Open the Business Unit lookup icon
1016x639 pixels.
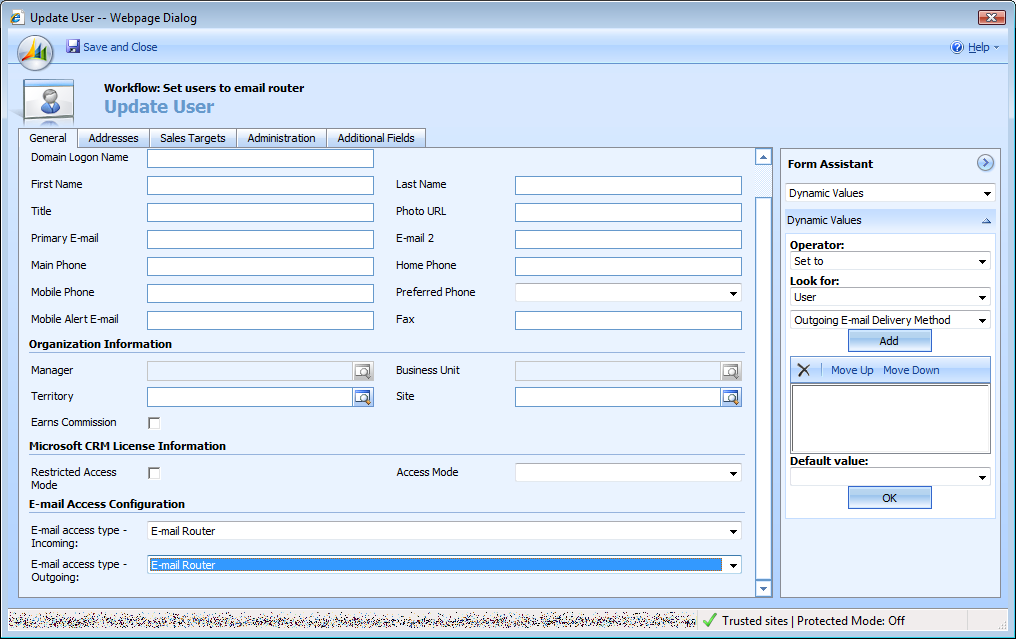pyautogui.click(x=731, y=371)
